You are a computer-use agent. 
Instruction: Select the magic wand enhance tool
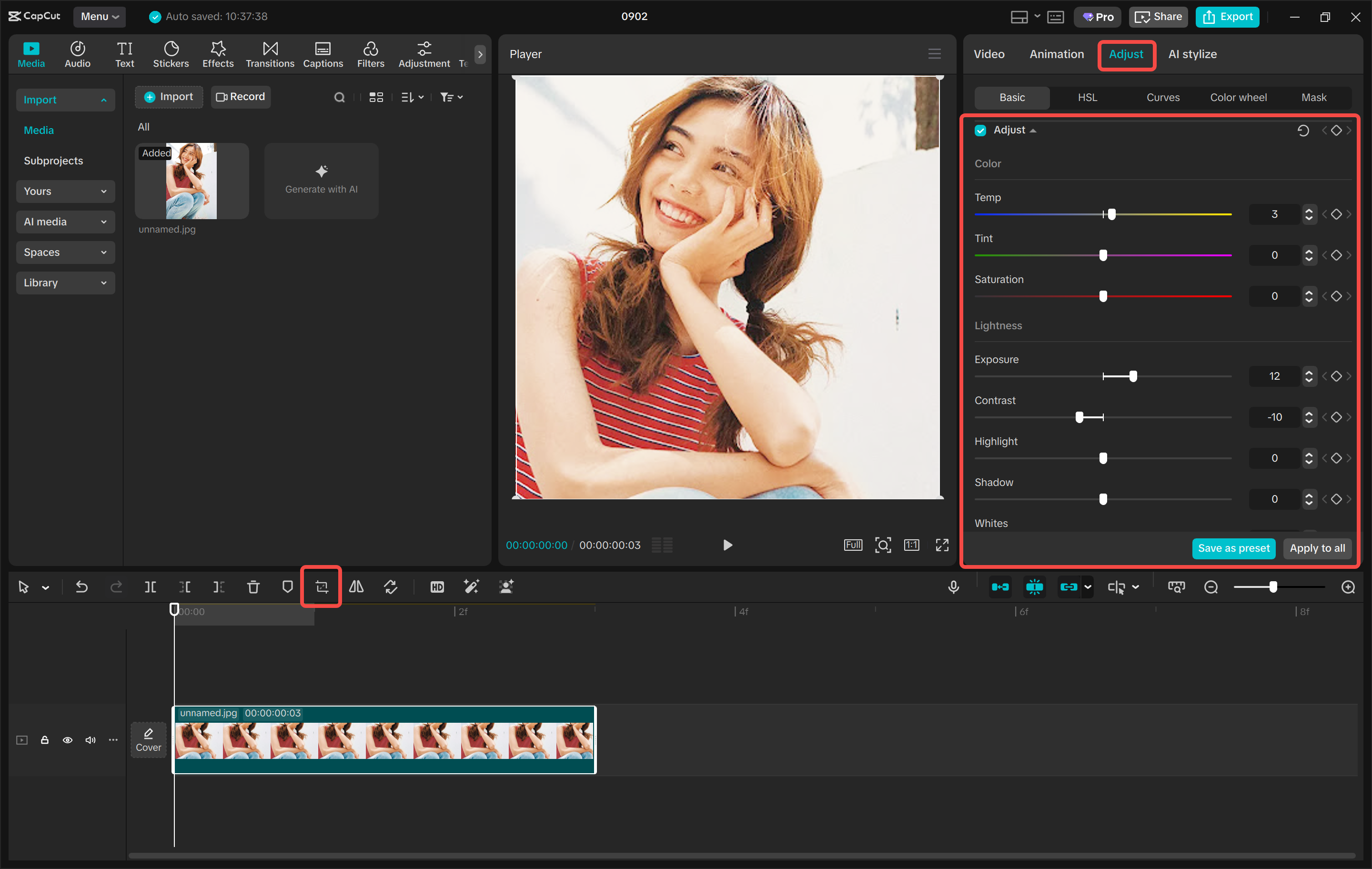point(471,586)
